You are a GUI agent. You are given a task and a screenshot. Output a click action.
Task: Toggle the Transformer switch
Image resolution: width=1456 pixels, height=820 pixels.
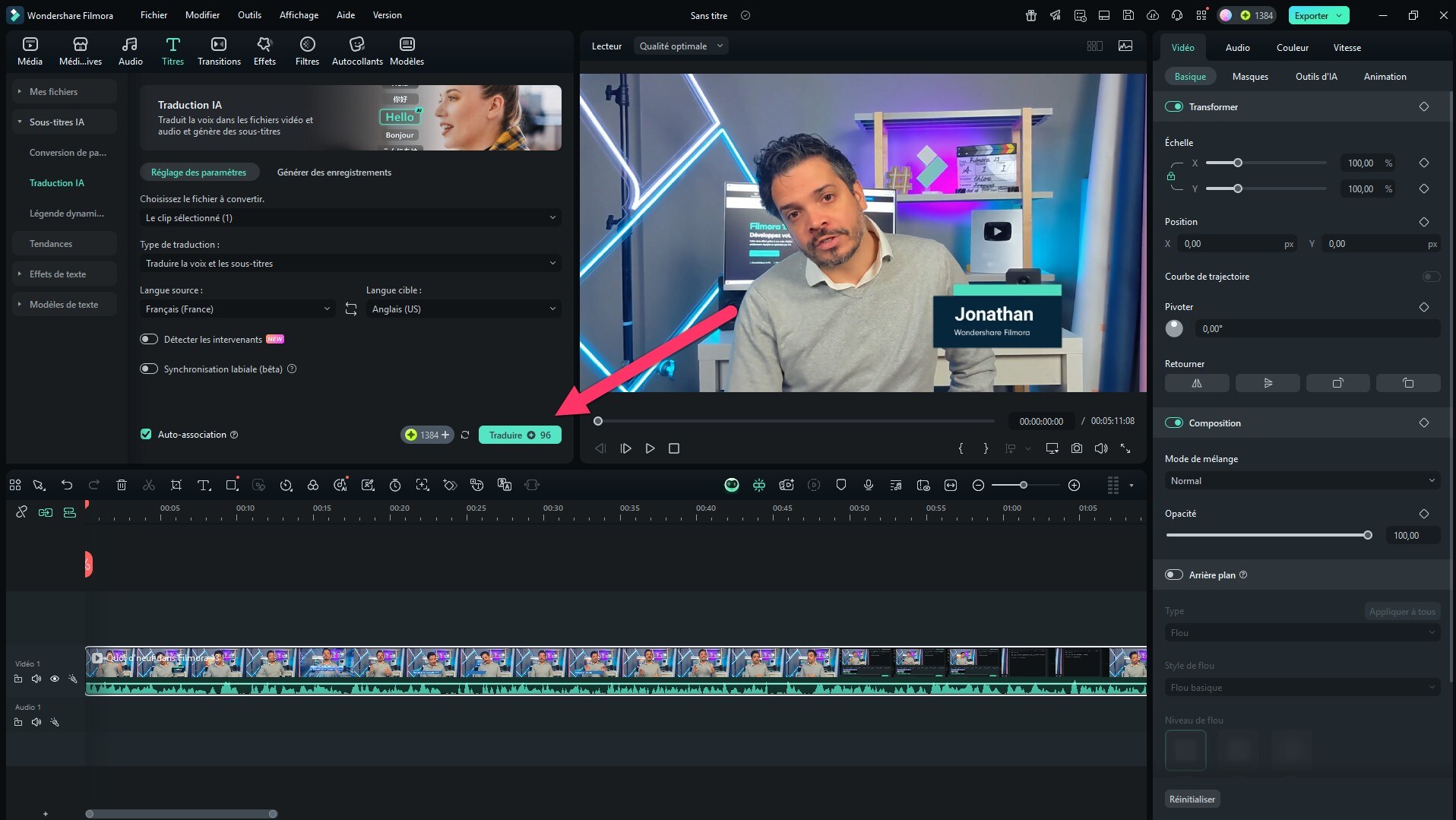pos(1174,106)
